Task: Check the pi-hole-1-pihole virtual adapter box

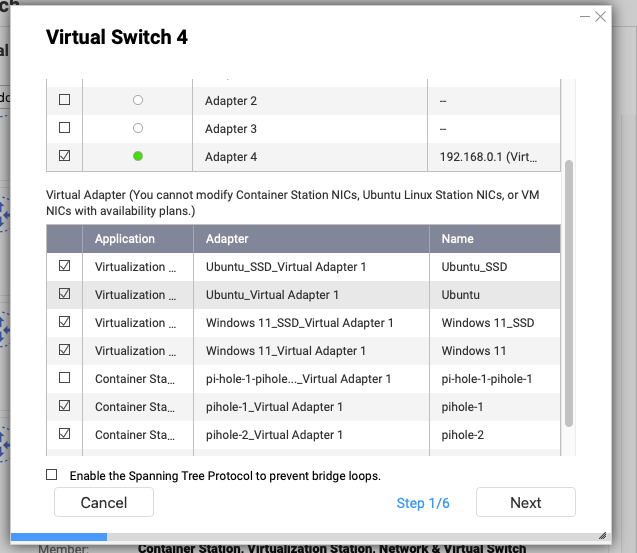Action: [x=65, y=379]
